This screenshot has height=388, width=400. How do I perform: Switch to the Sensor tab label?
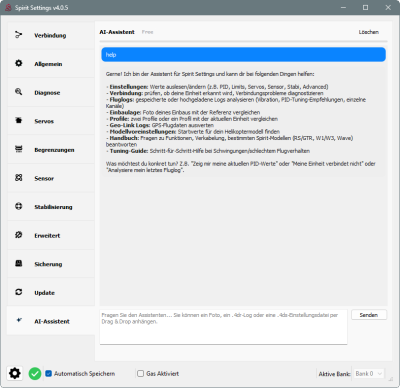click(44, 179)
